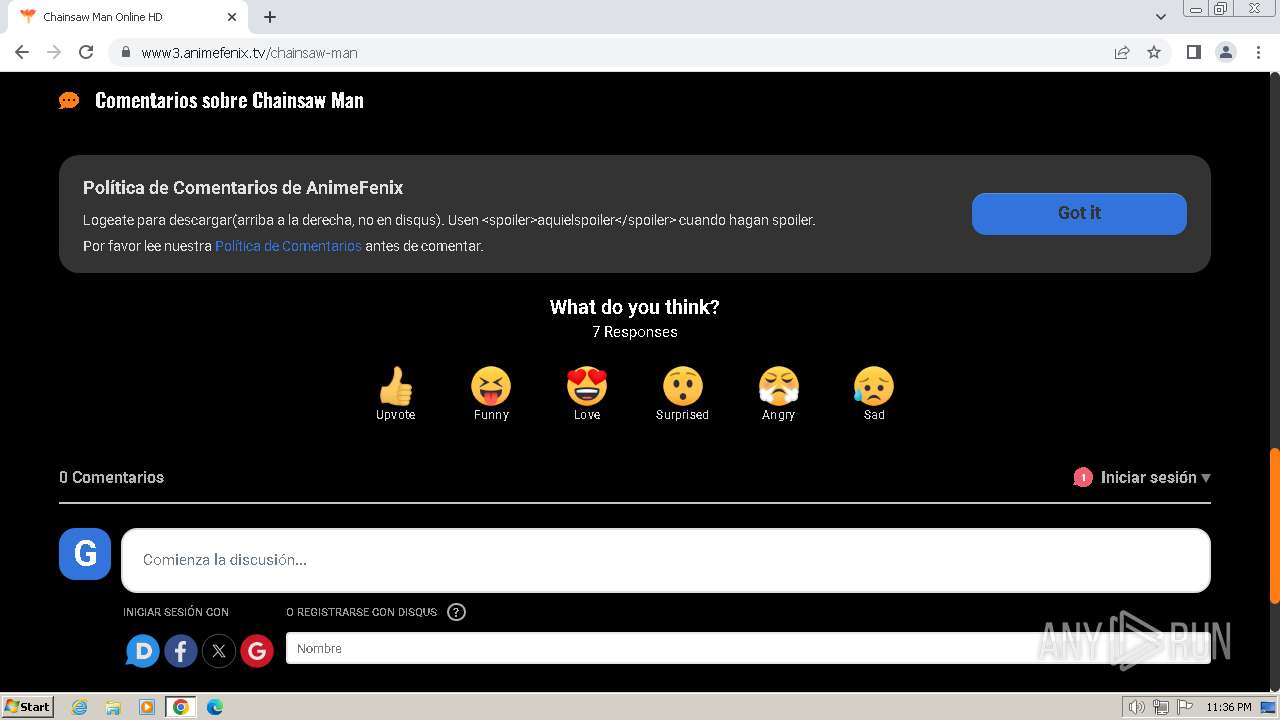Open the Chrome profile avatar
The image size is (1280, 720).
pyautogui.click(x=1226, y=52)
